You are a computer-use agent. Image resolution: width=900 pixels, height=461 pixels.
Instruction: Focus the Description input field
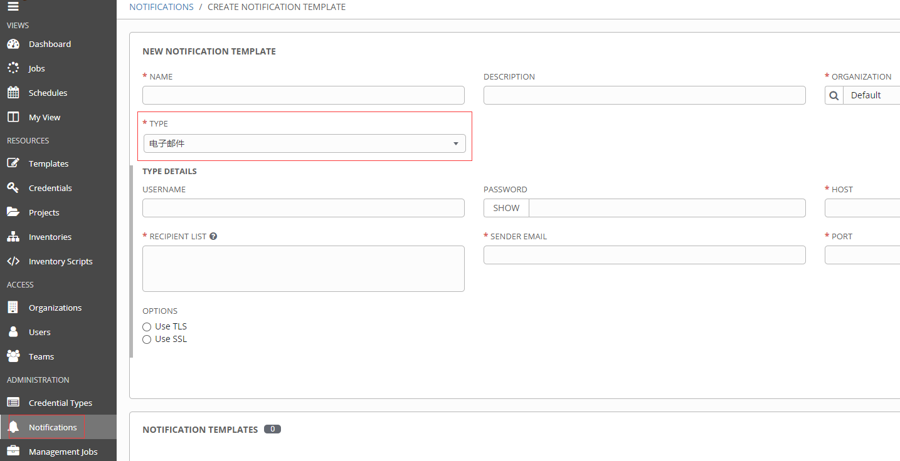point(645,95)
